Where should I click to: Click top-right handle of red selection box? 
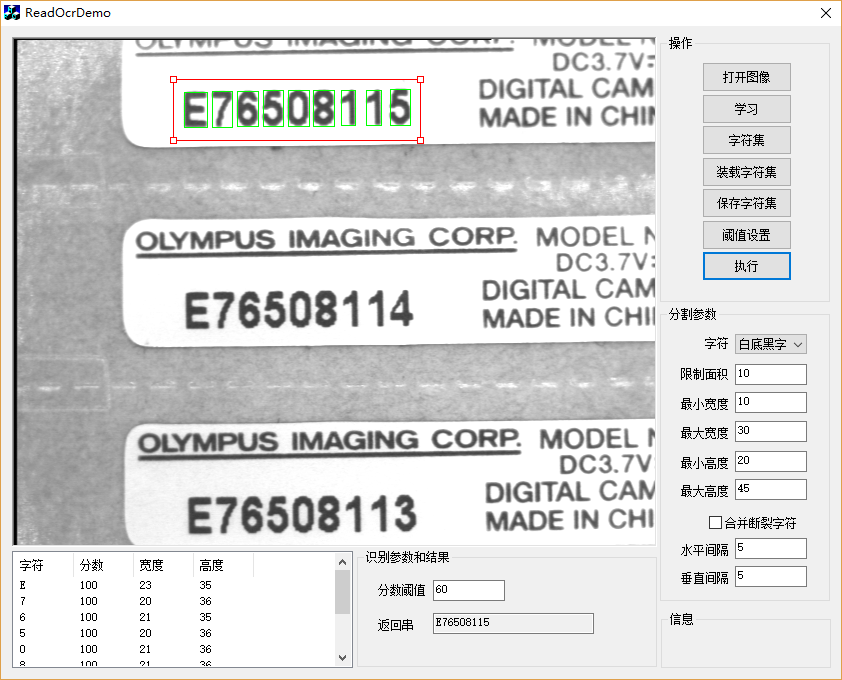click(x=420, y=79)
